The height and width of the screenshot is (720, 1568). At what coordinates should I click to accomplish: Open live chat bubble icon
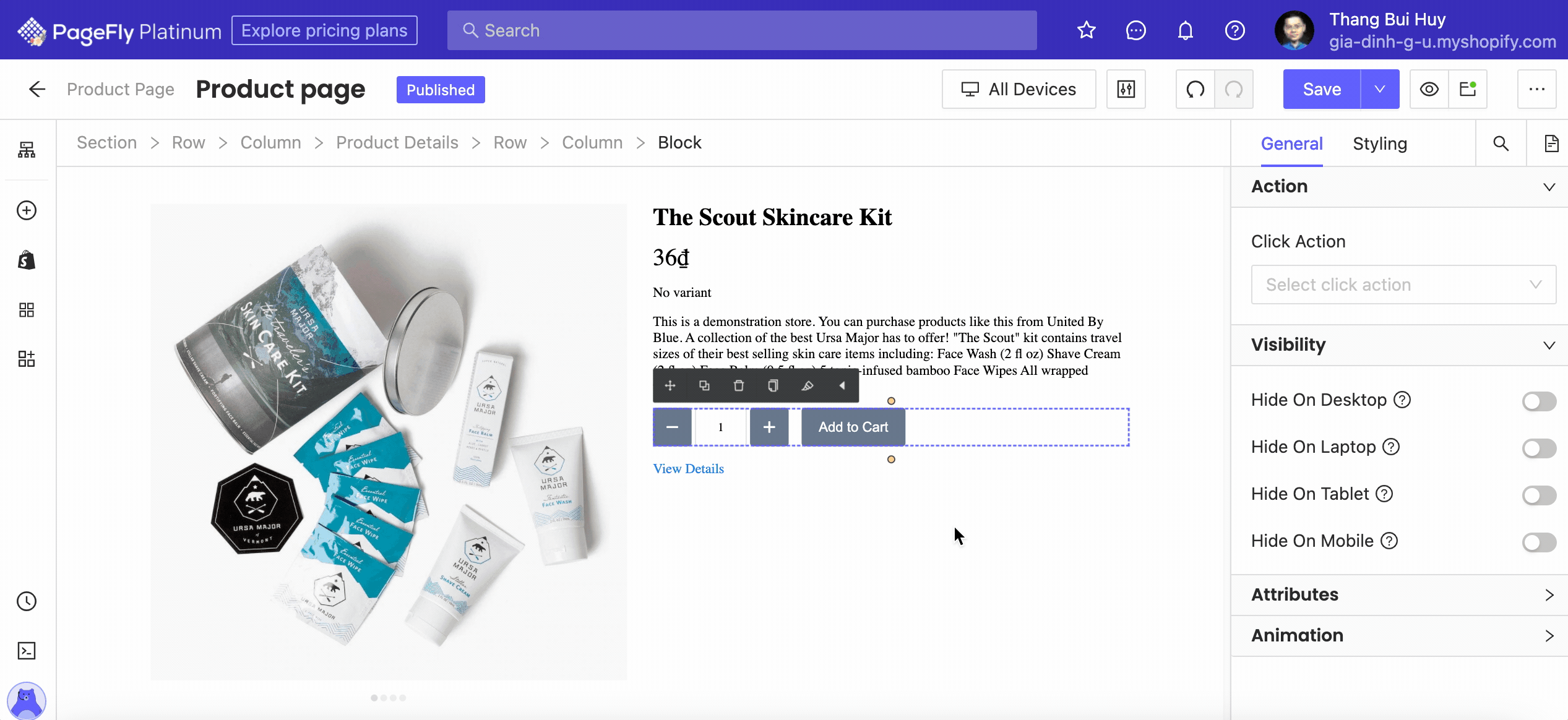coord(1135,30)
